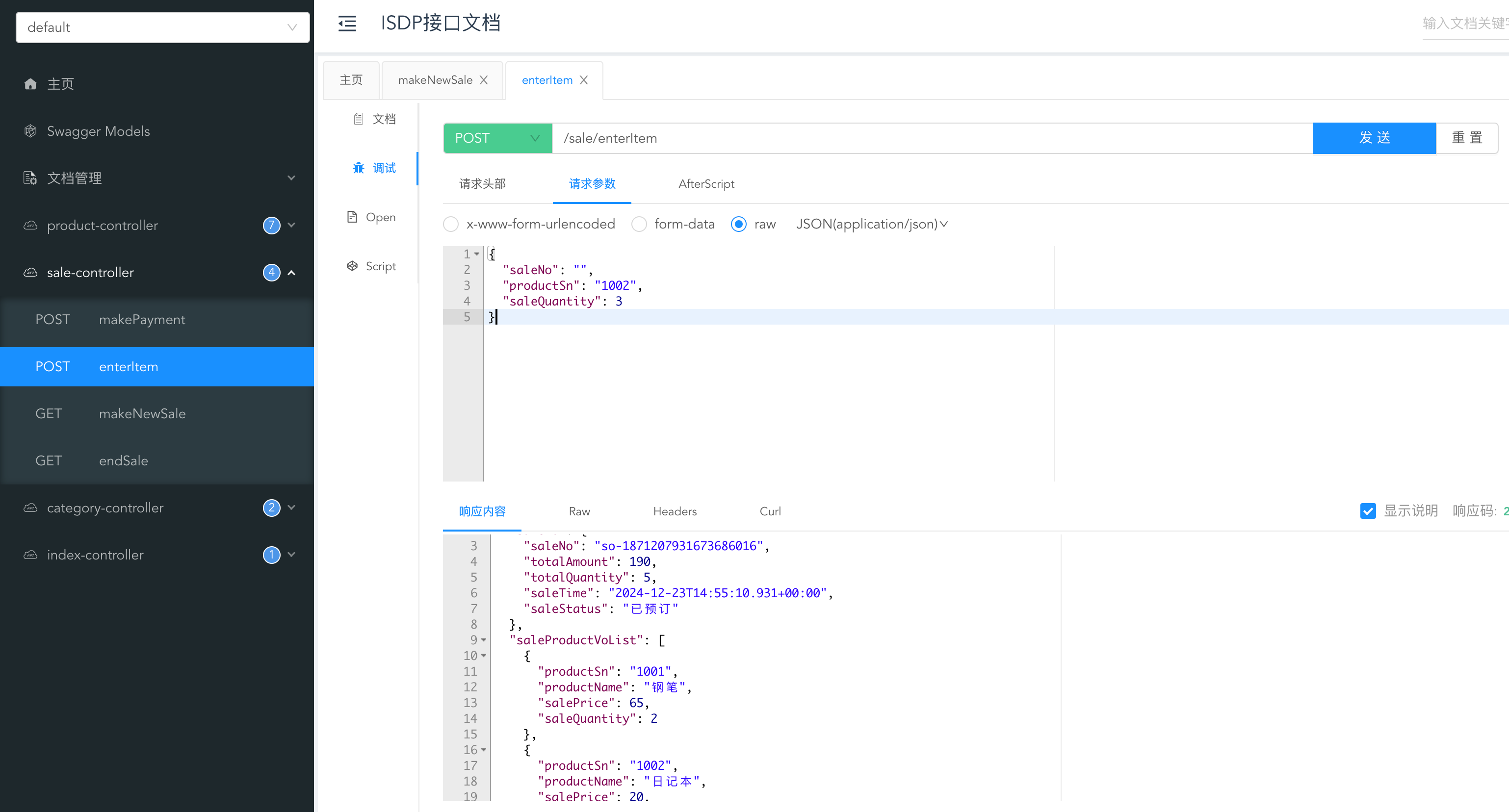The height and width of the screenshot is (812, 1509).
Task: Switch to the makeNewSale tab
Action: click(435, 80)
